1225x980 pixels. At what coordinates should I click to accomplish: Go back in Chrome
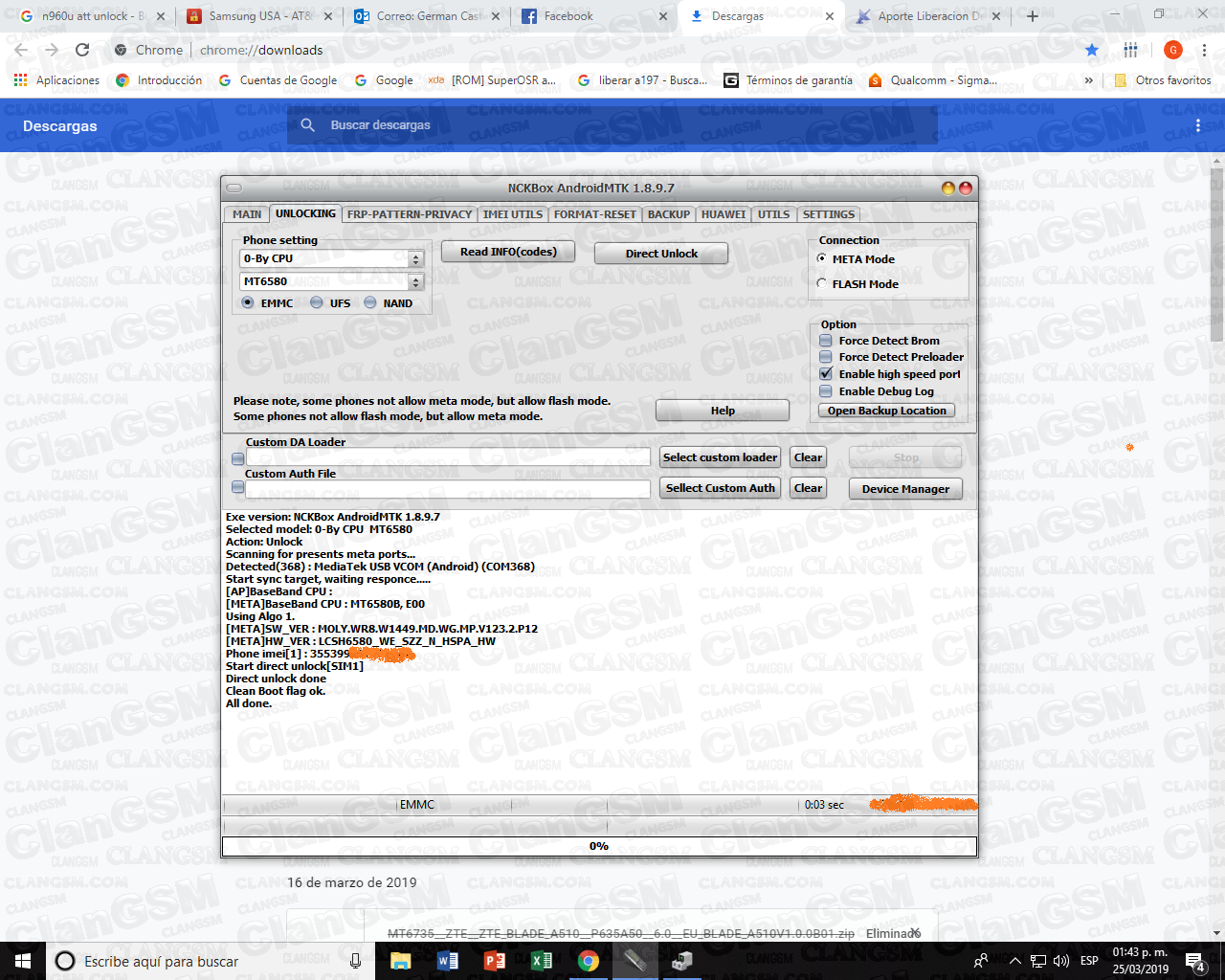click(x=21, y=50)
